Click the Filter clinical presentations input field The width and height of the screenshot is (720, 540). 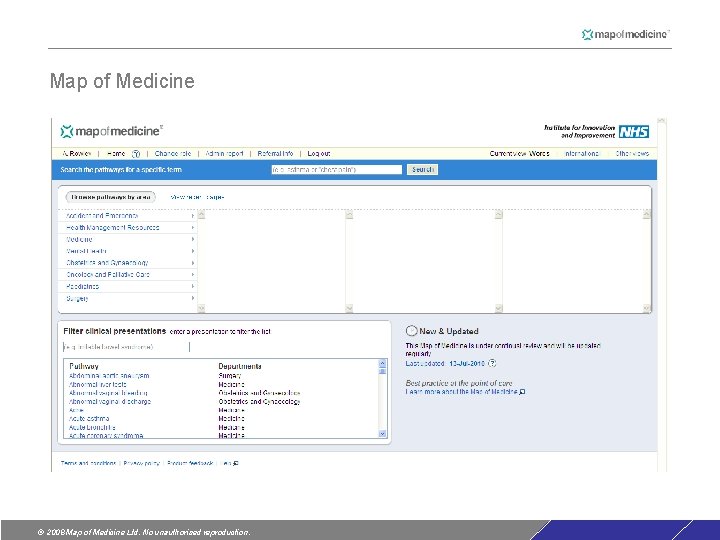(126, 347)
